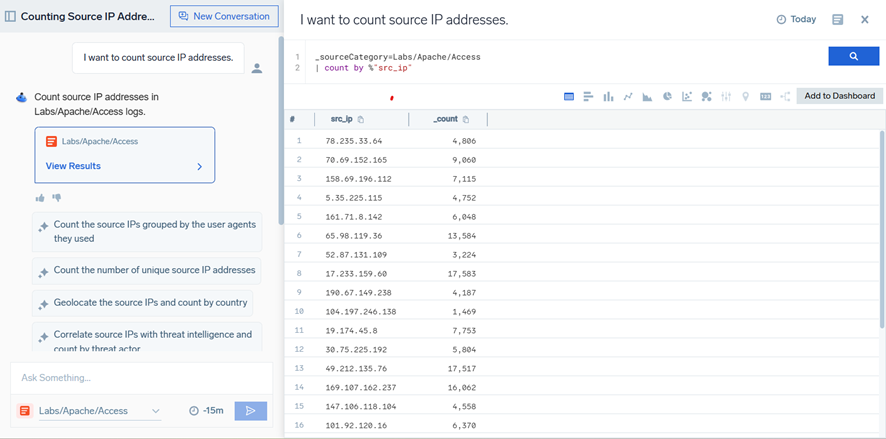The width and height of the screenshot is (886, 439).
Task: Click the Add to Dashboard button
Action: 839,96
